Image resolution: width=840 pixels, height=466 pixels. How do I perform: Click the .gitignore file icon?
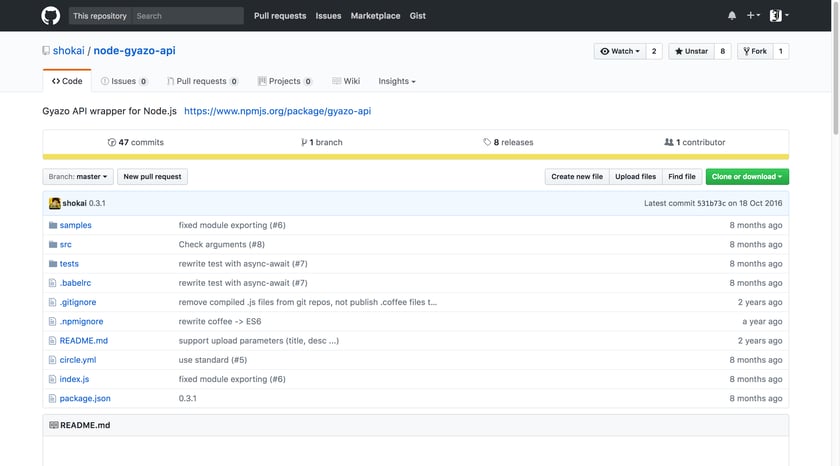point(52,302)
